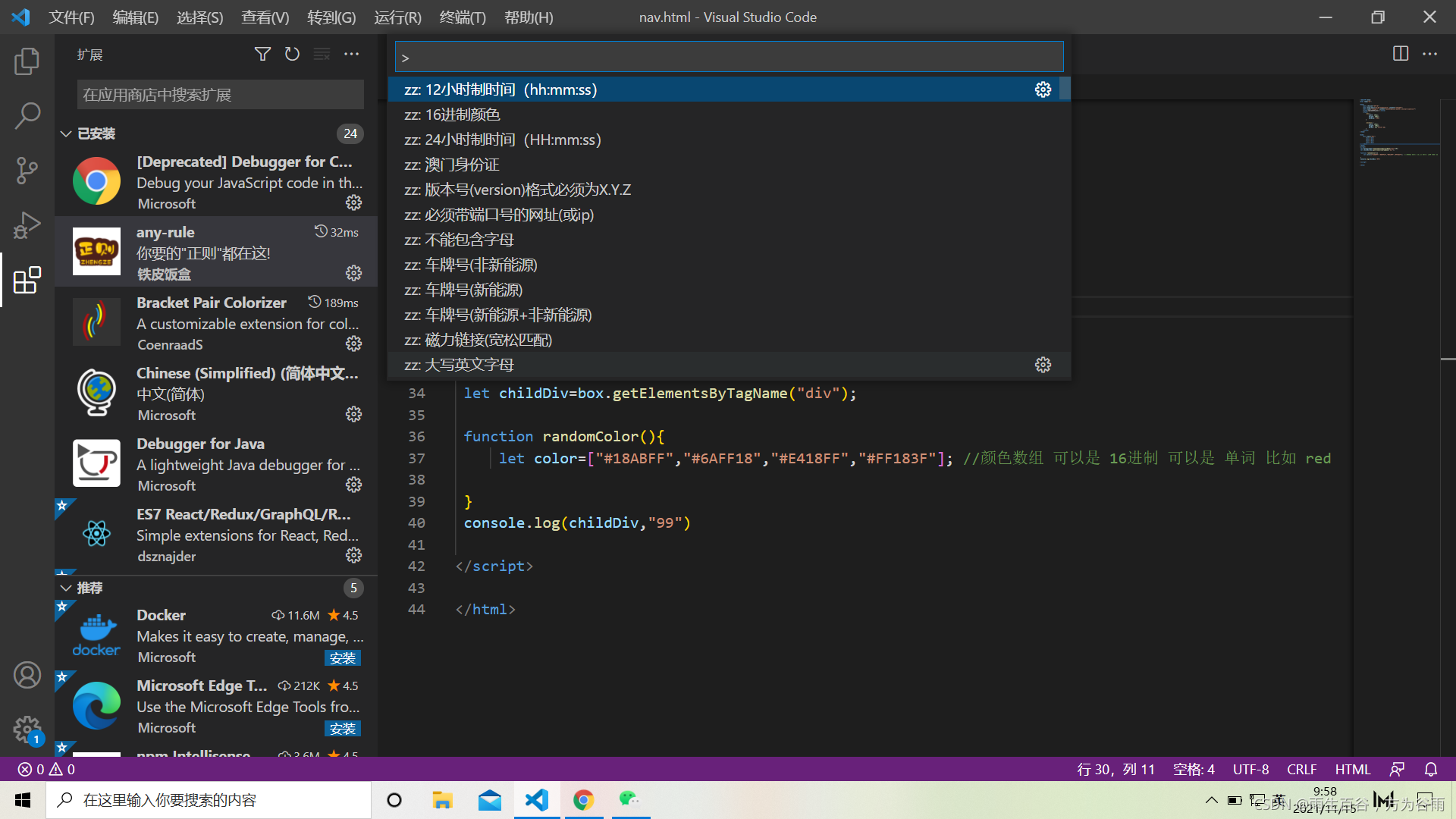
Task: Select command zz: 澳门身份证
Action: (729, 165)
